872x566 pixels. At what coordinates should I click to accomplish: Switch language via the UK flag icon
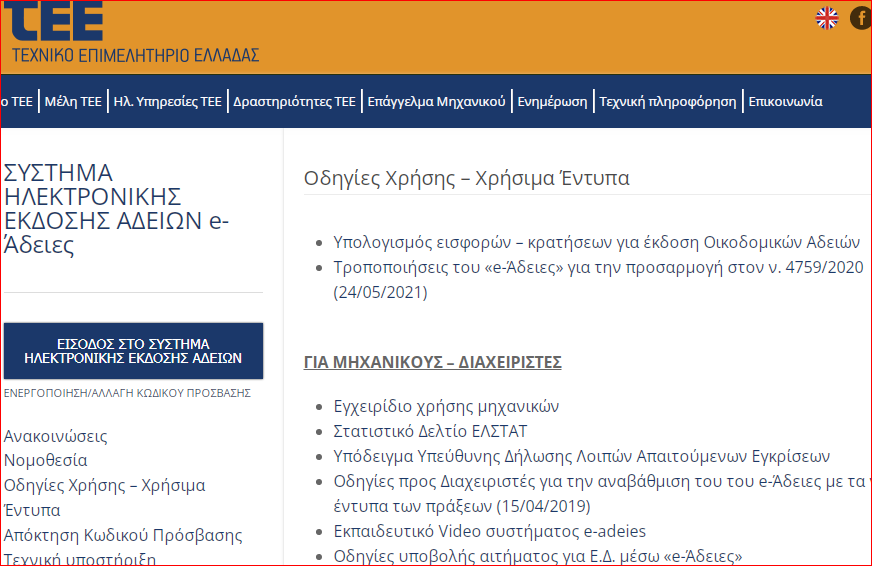(x=826, y=18)
